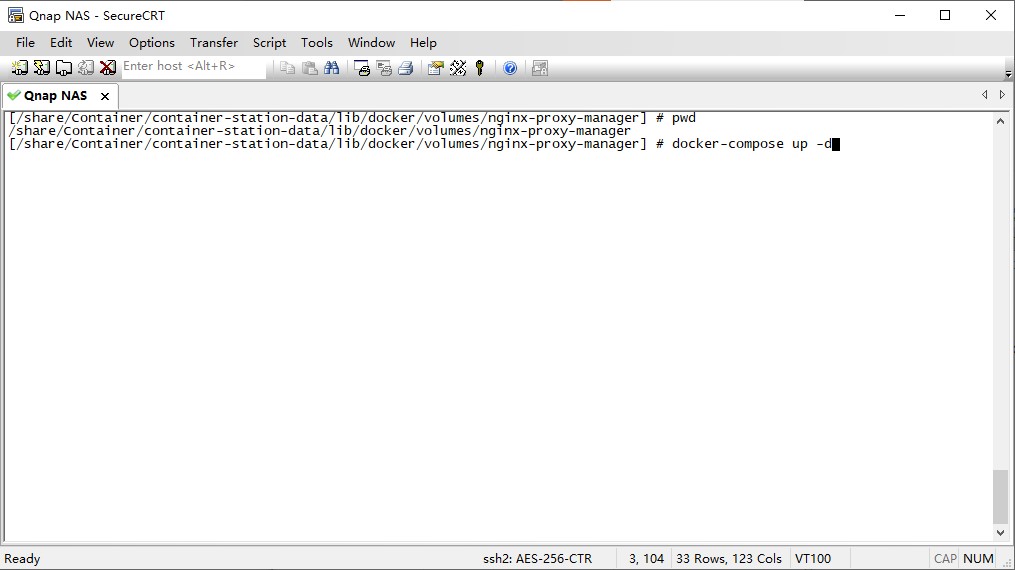Open Session Options from toolbar icon
This screenshot has height=570, width=1015.
click(x=436, y=68)
